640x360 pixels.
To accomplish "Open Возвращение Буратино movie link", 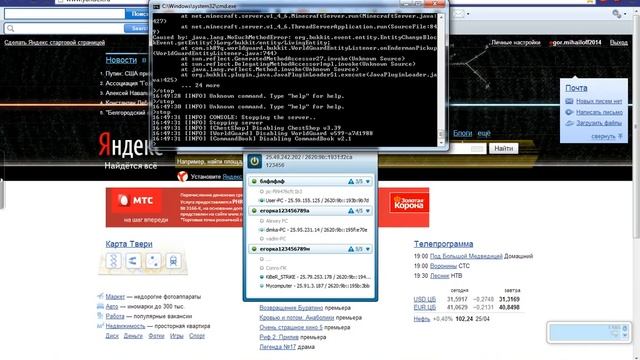I will pyautogui.click(x=291, y=308).
